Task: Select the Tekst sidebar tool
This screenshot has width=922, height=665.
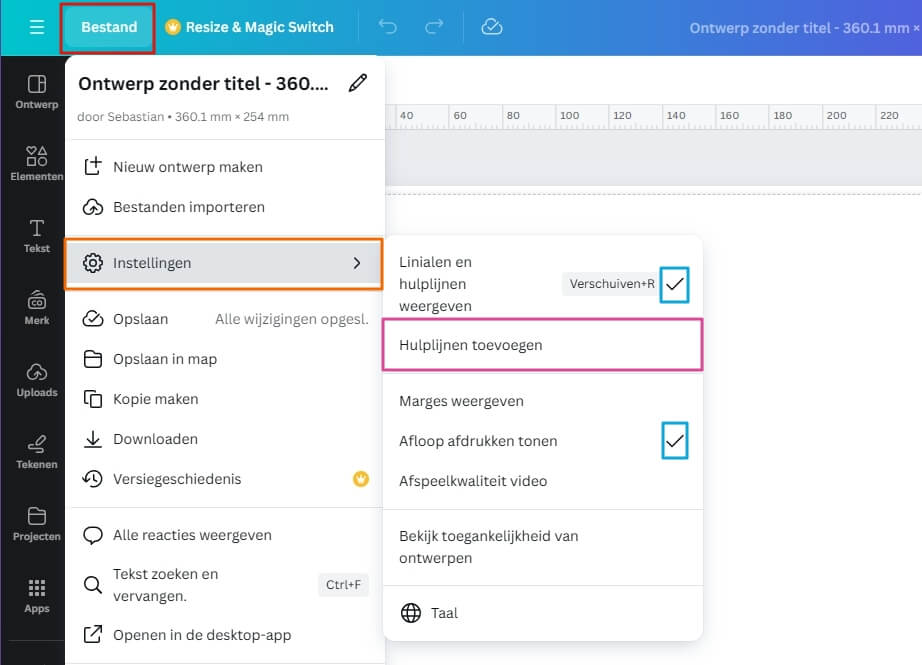Action: (x=36, y=236)
